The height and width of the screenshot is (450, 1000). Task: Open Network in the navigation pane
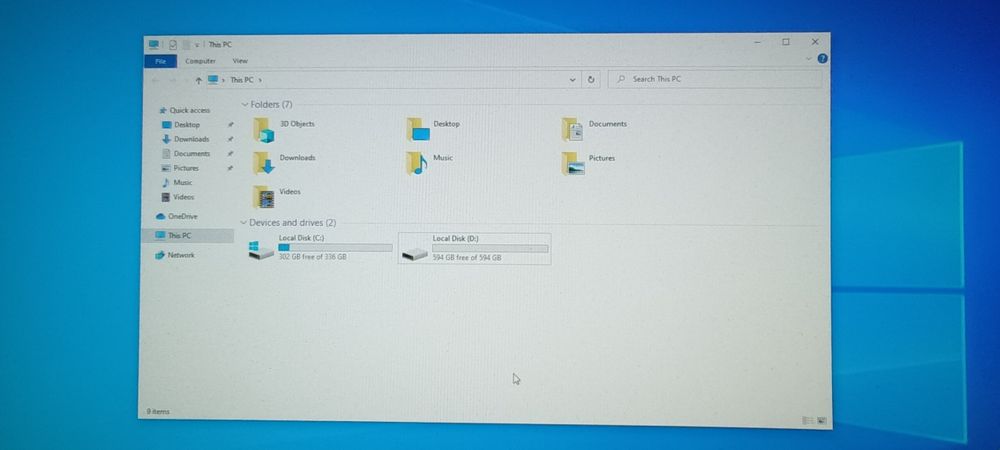pos(175,255)
